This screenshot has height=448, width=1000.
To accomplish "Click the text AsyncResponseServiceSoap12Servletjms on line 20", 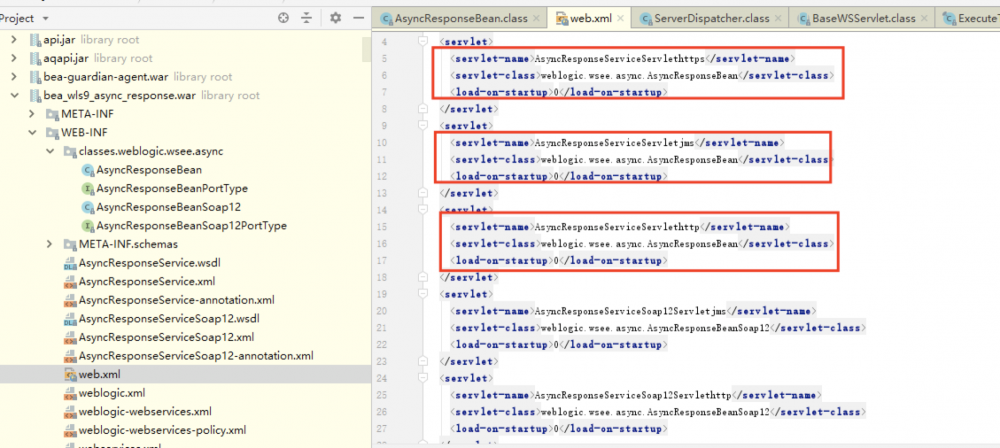I will 630,311.
